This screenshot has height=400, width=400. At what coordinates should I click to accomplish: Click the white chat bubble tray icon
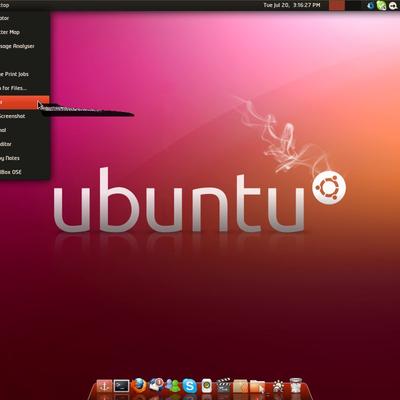(393, 5)
